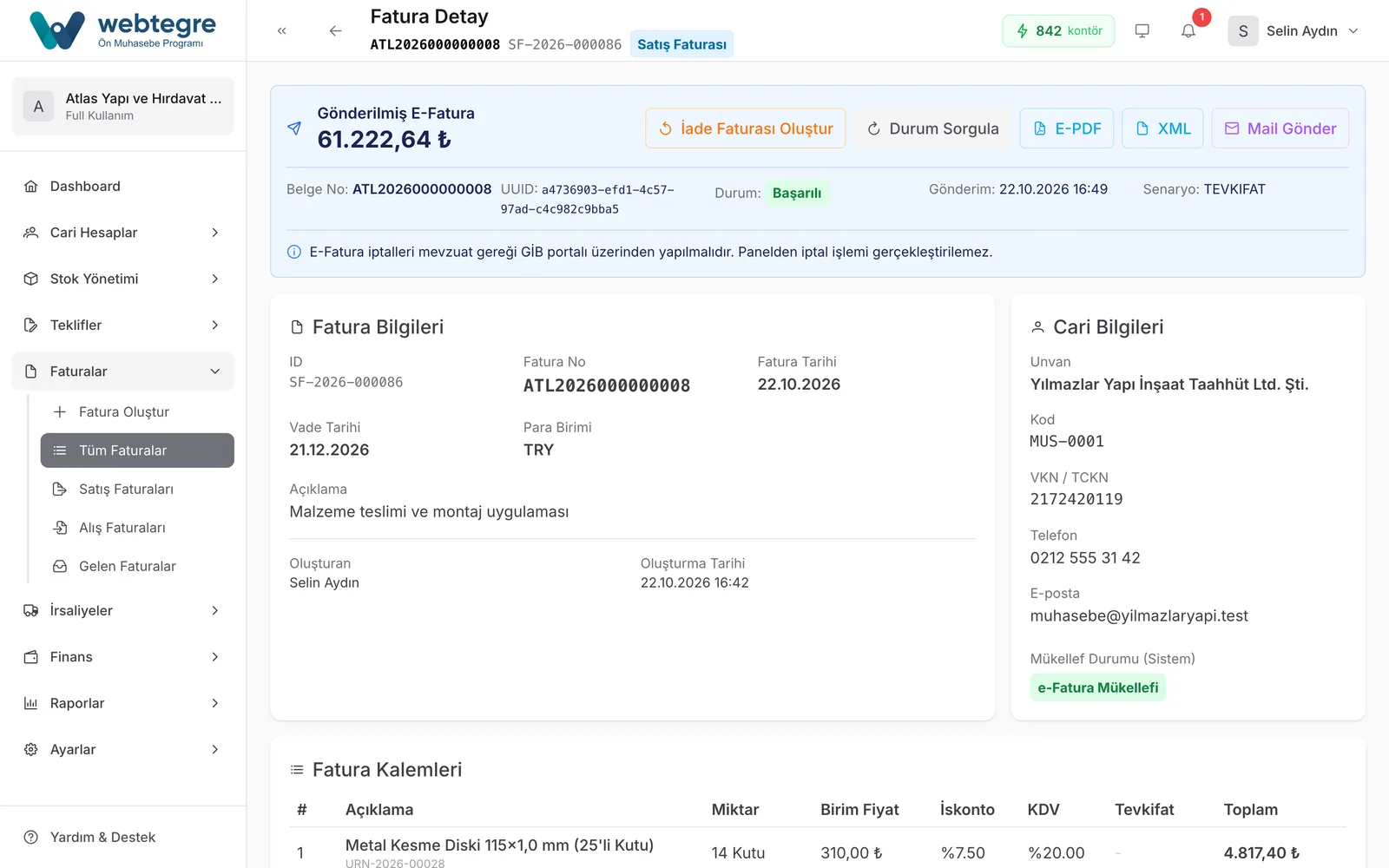Open notifications bell icon
The height and width of the screenshot is (868, 1389).
pyautogui.click(x=1188, y=31)
